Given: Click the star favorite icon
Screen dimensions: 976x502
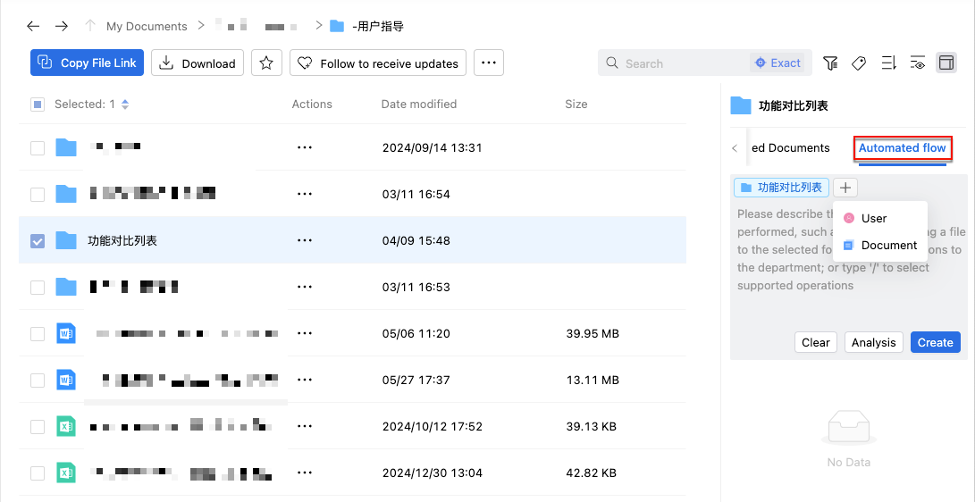Looking at the screenshot, I should [x=266, y=63].
